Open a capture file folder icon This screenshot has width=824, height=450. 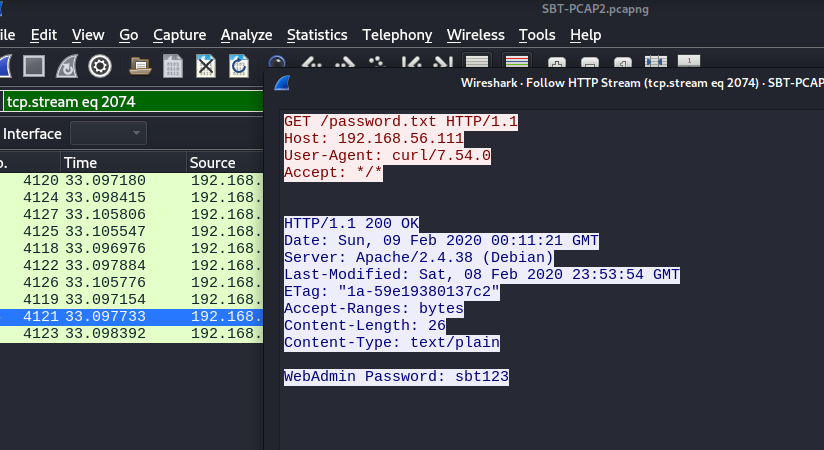[140, 67]
